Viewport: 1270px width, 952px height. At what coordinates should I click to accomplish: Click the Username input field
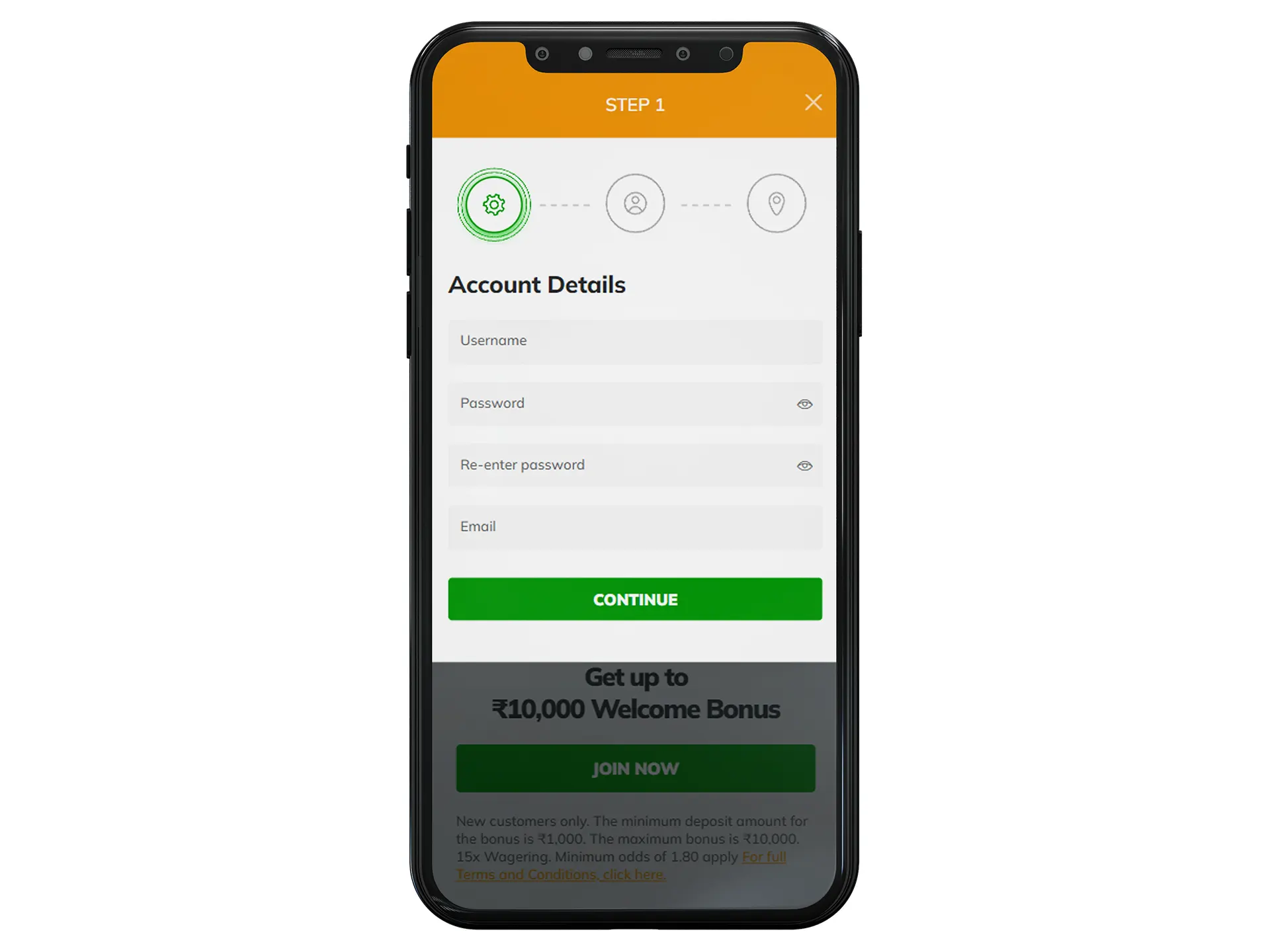click(x=635, y=340)
